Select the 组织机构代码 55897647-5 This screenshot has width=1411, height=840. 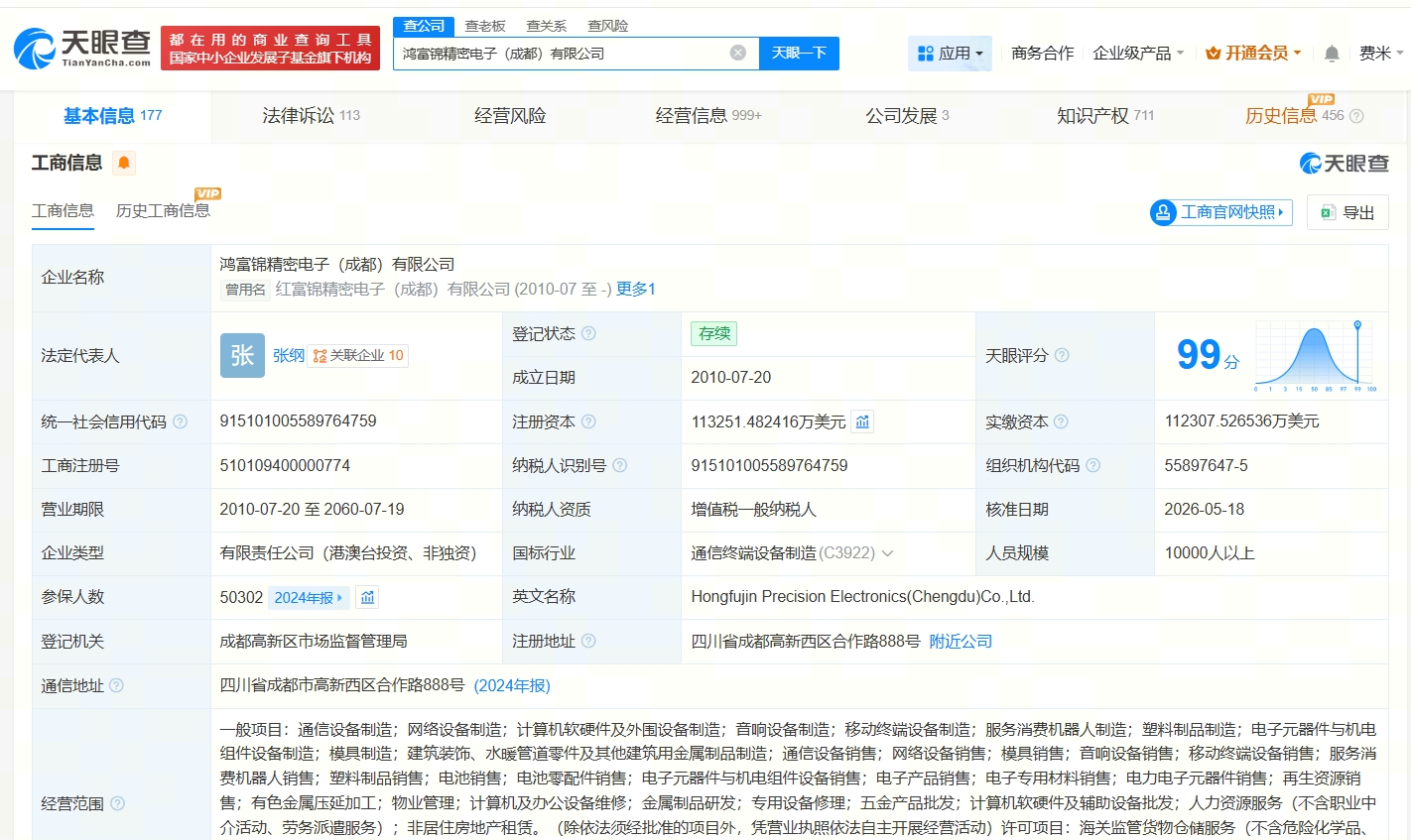(x=1207, y=465)
